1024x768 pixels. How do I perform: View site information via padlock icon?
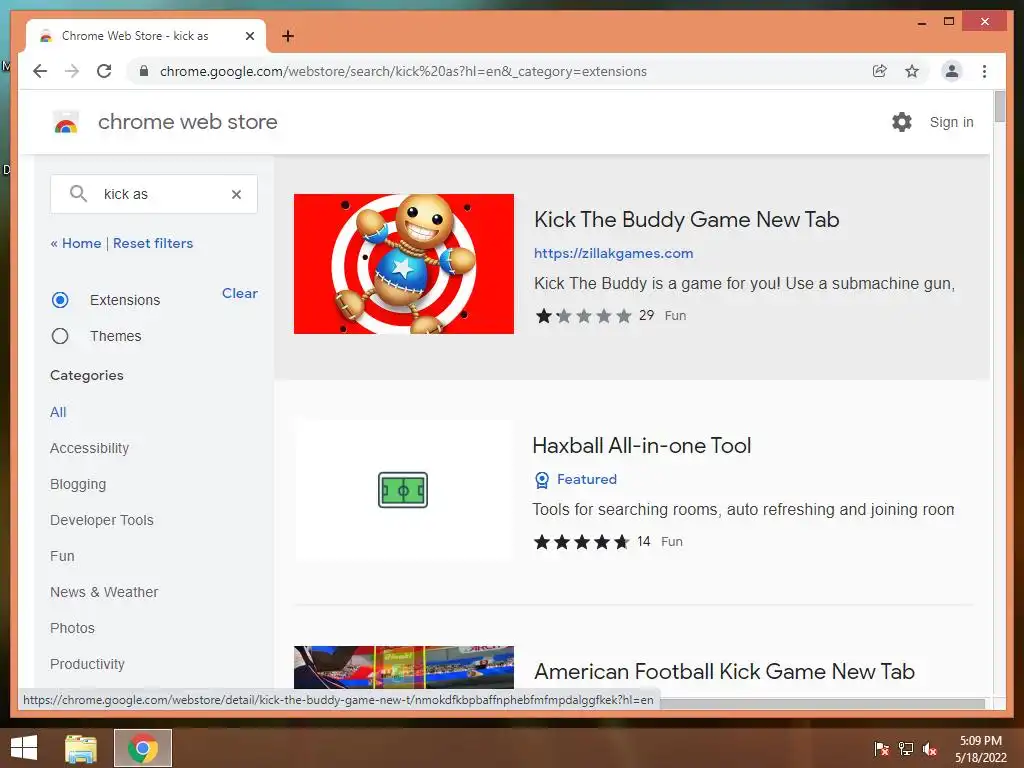click(x=144, y=71)
